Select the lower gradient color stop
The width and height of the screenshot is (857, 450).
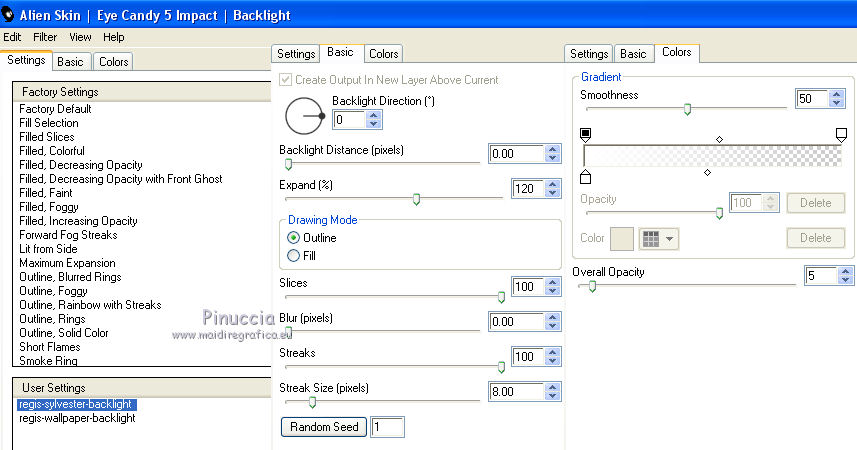[585, 176]
